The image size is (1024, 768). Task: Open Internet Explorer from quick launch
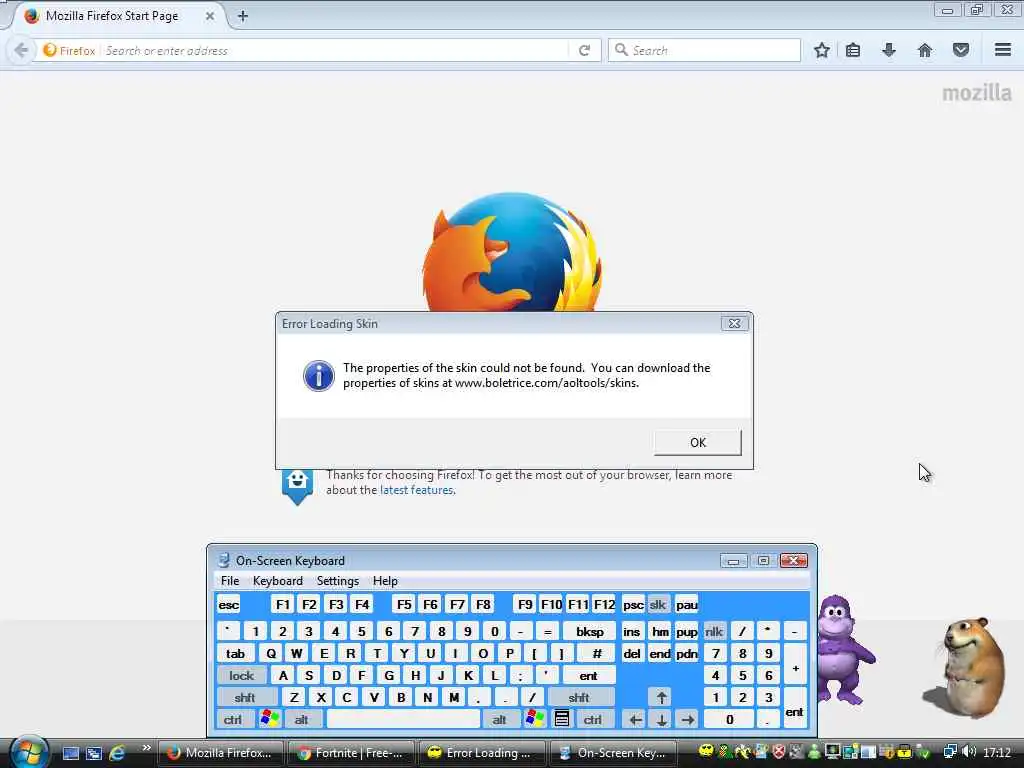[117, 753]
